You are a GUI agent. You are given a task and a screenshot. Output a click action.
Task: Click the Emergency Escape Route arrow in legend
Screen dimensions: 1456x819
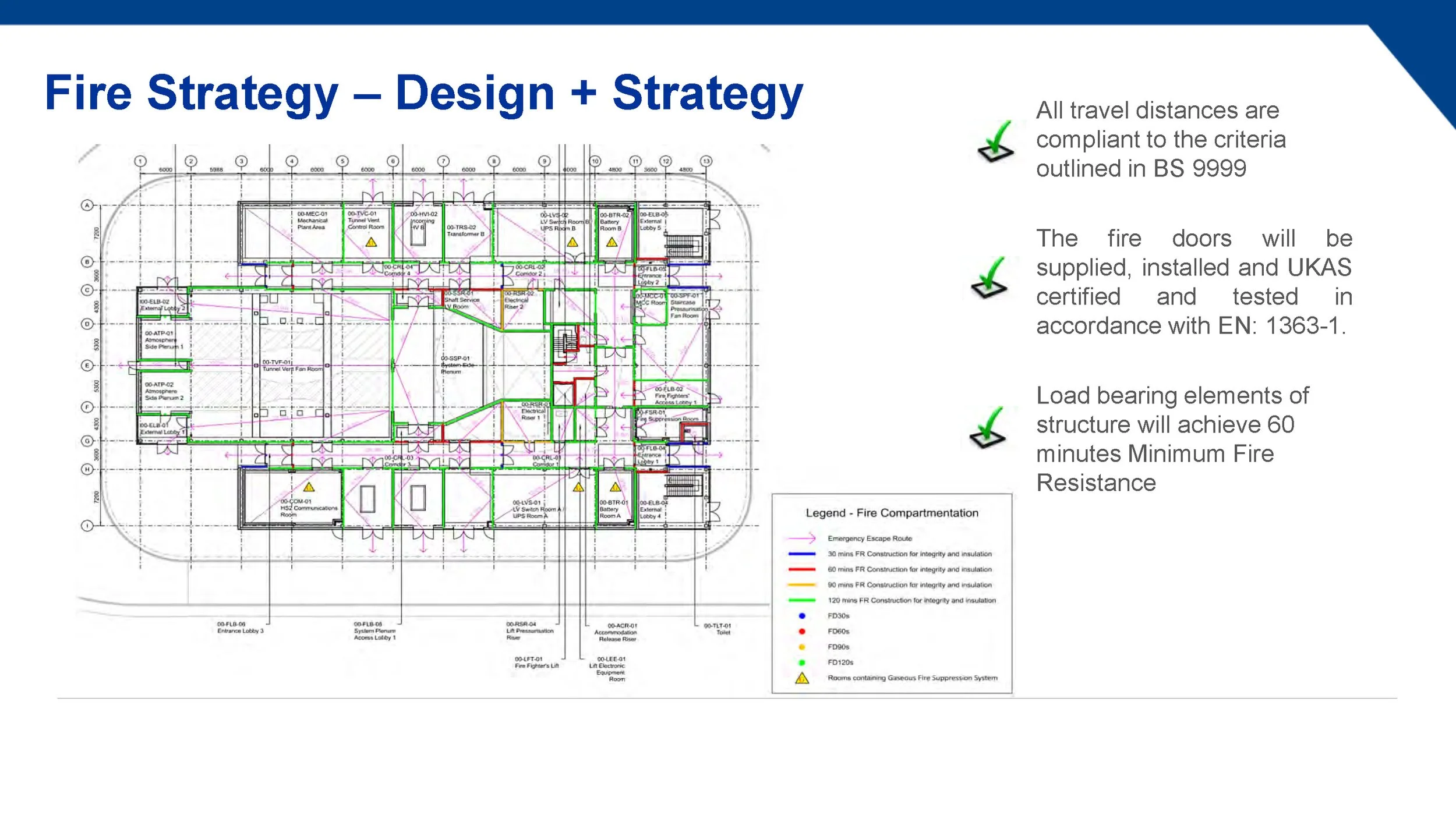coord(801,538)
